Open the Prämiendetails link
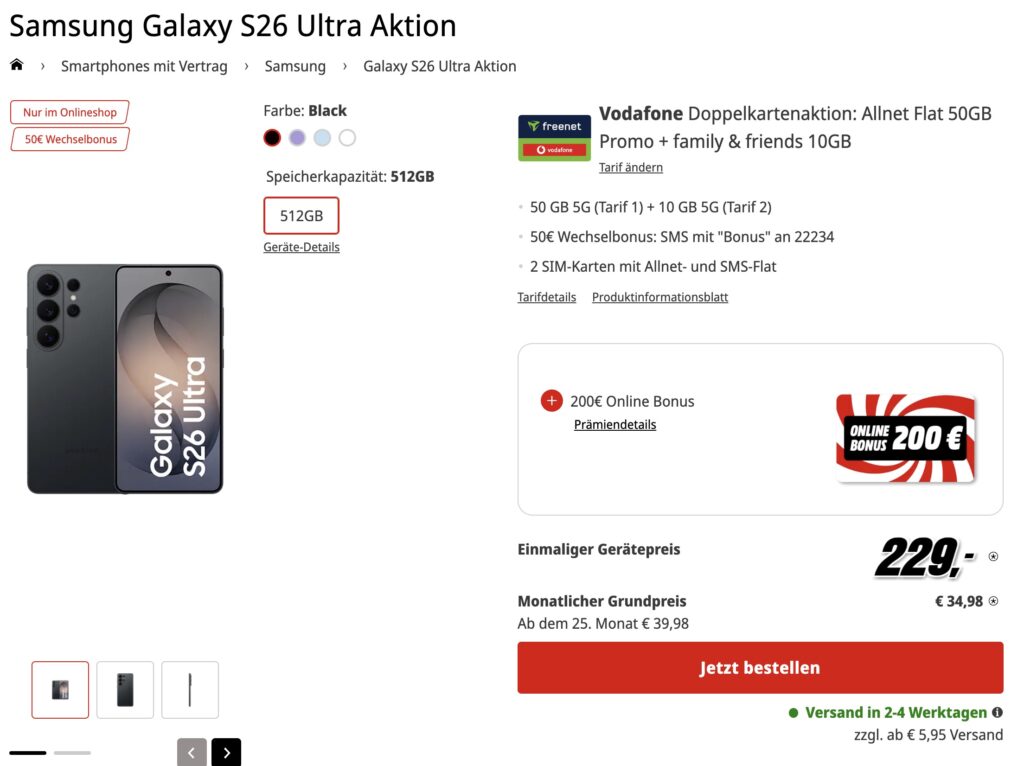This screenshot has height=766, width=1024. click(615, 425)
